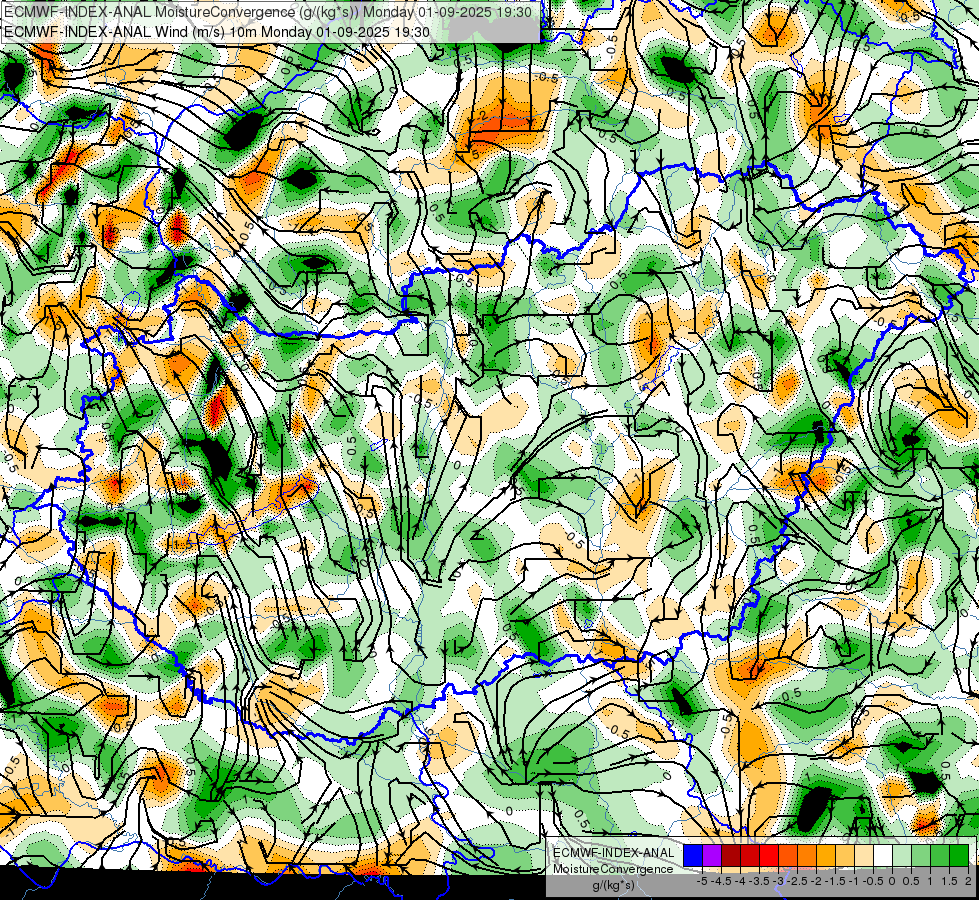Image resolution: width=979 pixels, height=900 pixels.
Task: Click the -2.5 tick label on the legend
Action: pos(797,881)
